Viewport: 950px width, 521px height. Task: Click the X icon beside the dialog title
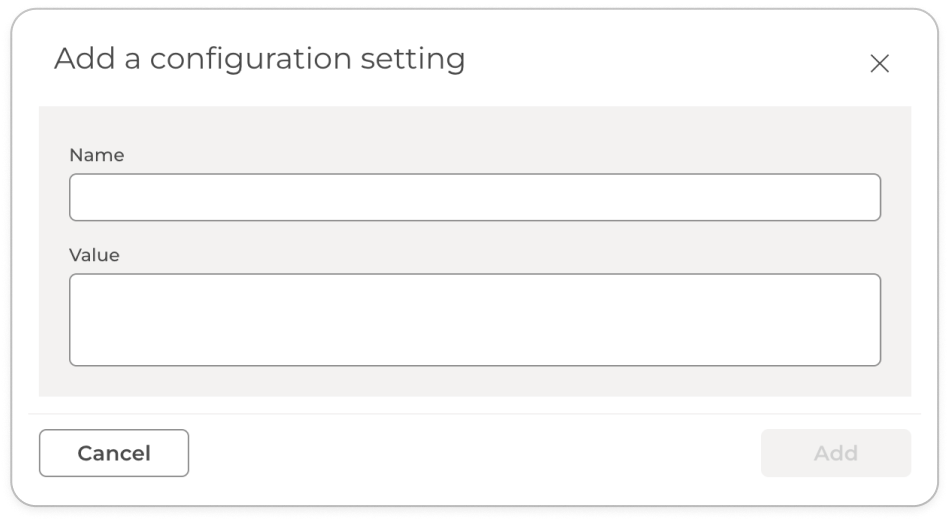(x=879, y=63)
